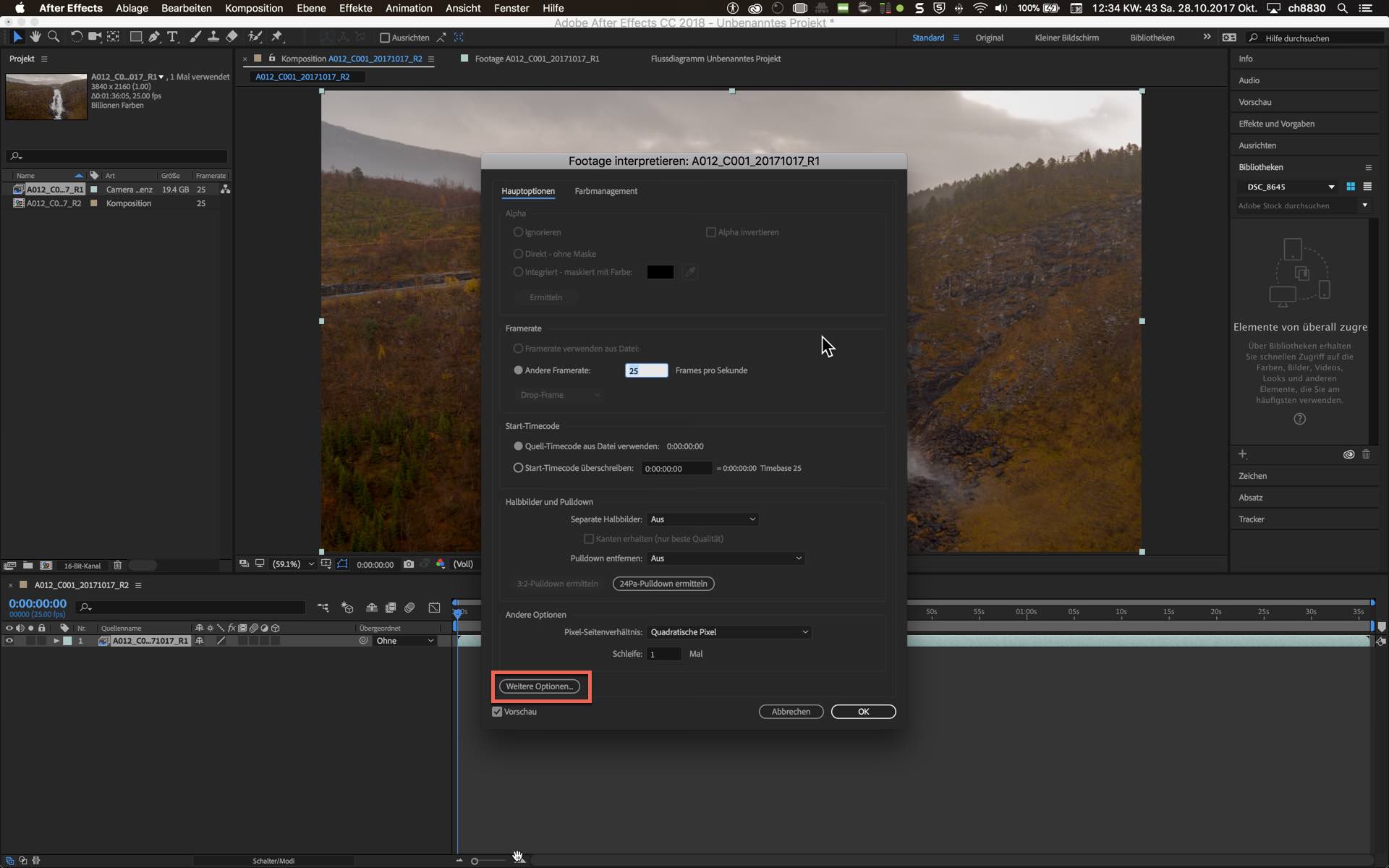Screen dimensions: 1389x868
Task: Select the Unified Camera tool
Action: pyautogui.click(x=95, y=37)
